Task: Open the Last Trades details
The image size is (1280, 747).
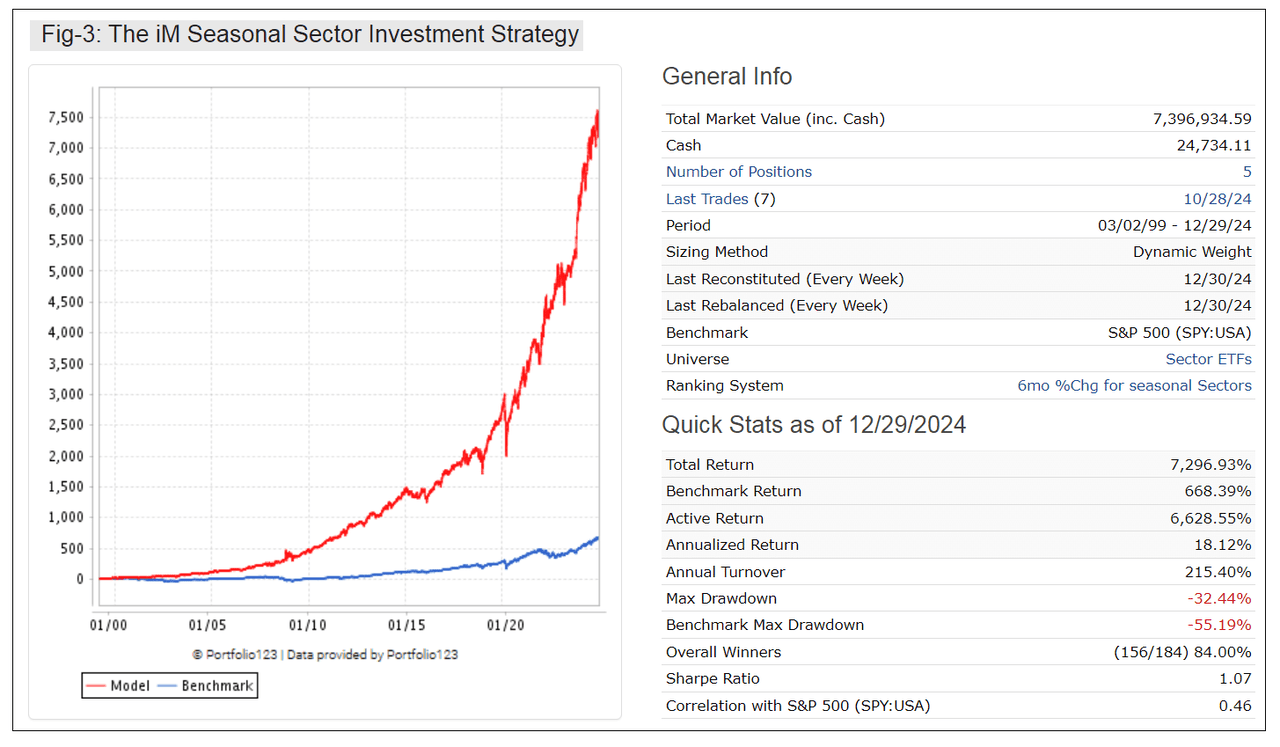Action: point(707,198)
